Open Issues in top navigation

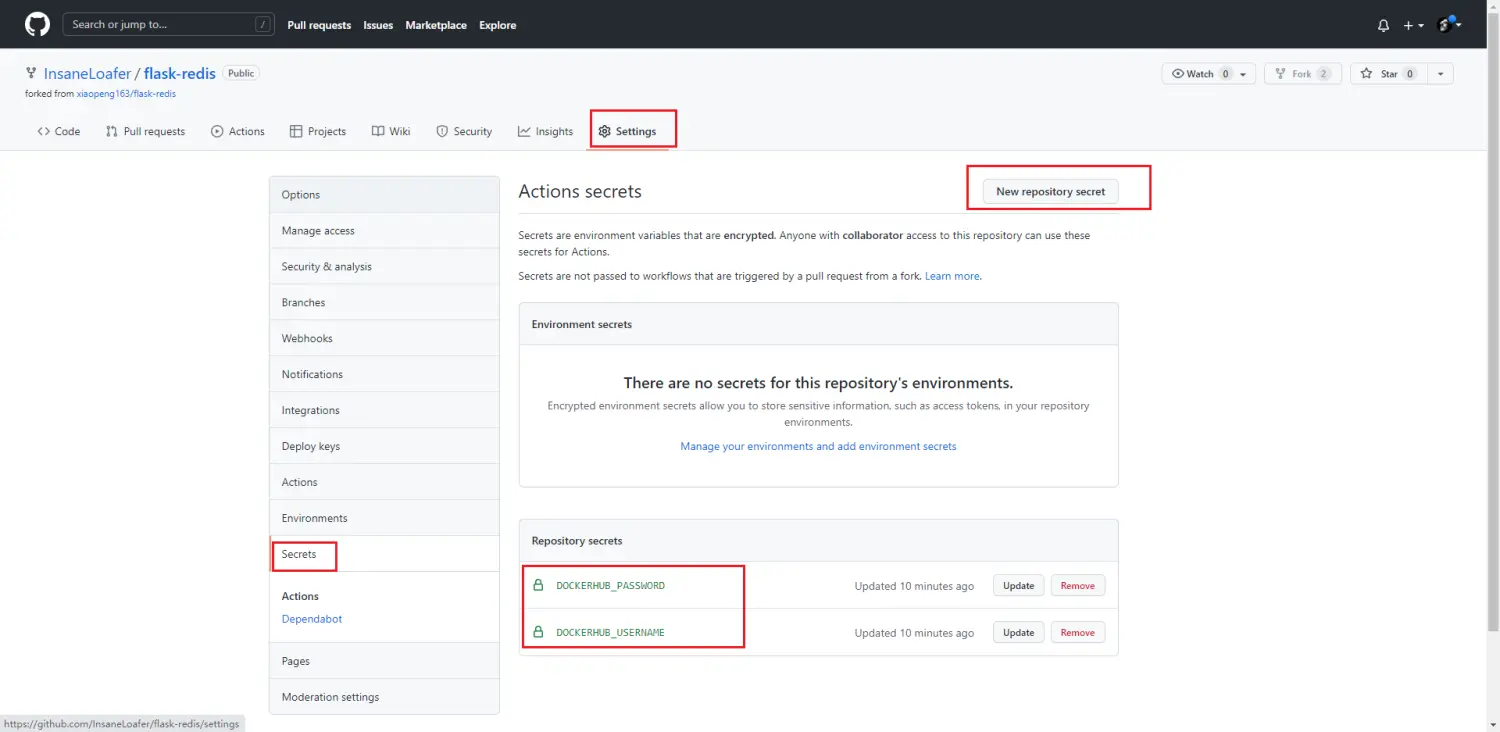coord(378,25)
